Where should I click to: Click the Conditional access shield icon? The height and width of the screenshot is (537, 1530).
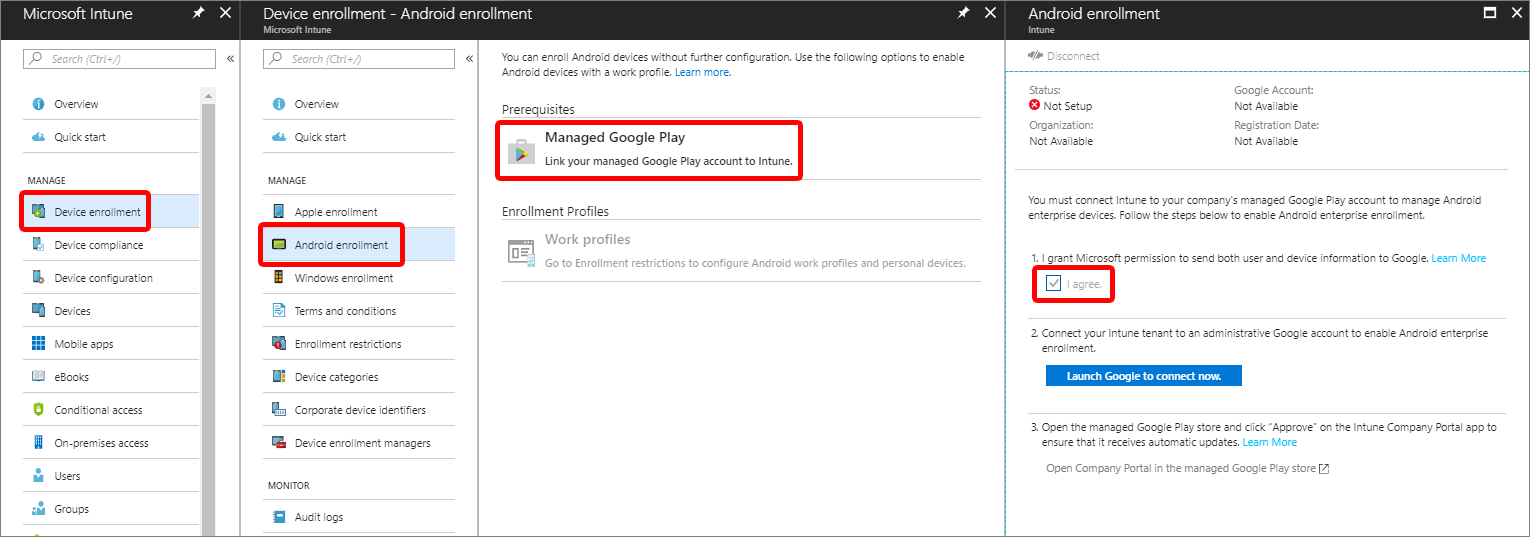38,410
